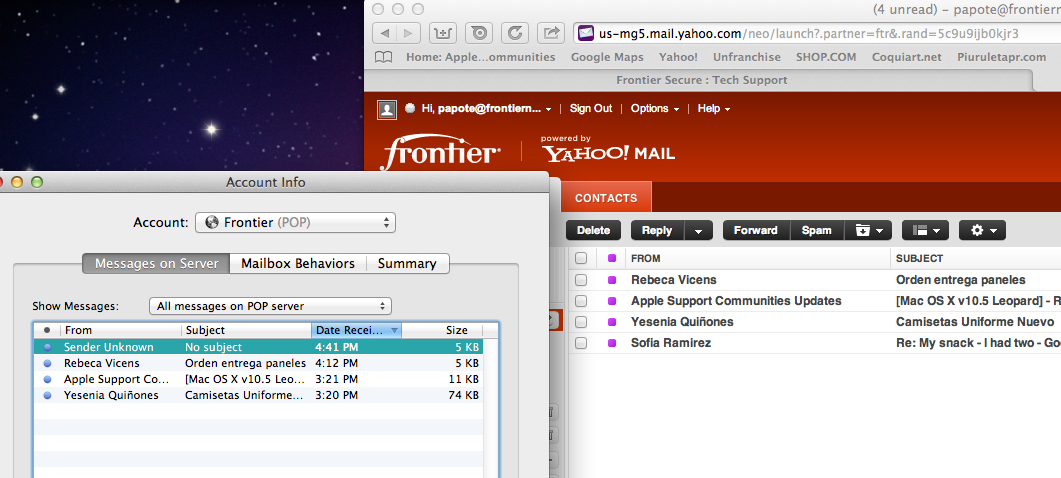Viewport: 1061px width, 478px height.
Task: Tick the checkbox for Sofia Ramirez email
Action: click(x=581, y=343)
